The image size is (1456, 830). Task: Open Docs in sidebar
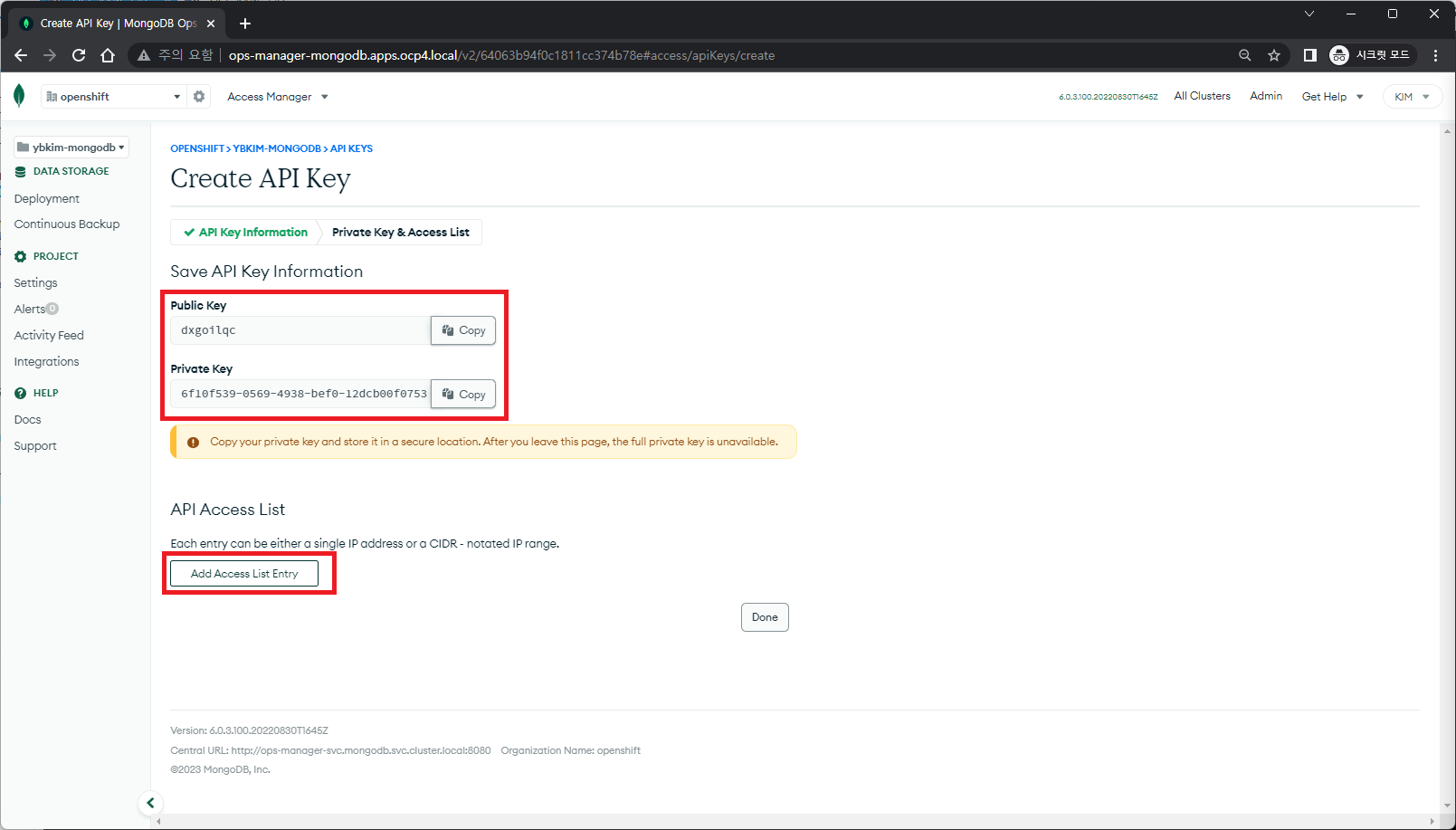(x=27, y=420)
